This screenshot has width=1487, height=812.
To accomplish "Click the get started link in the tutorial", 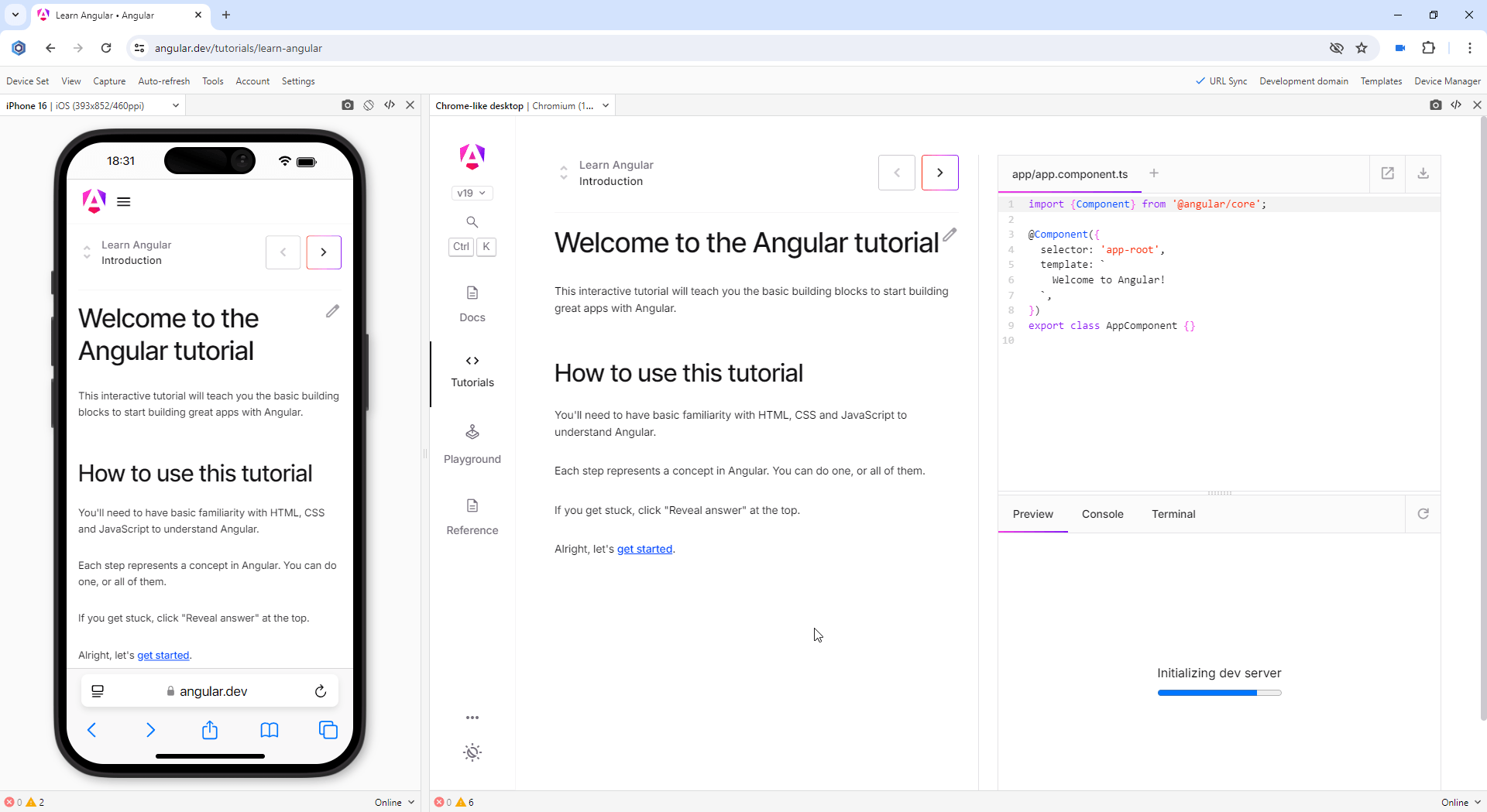I will pyautogui.click(x=644, y=549).
